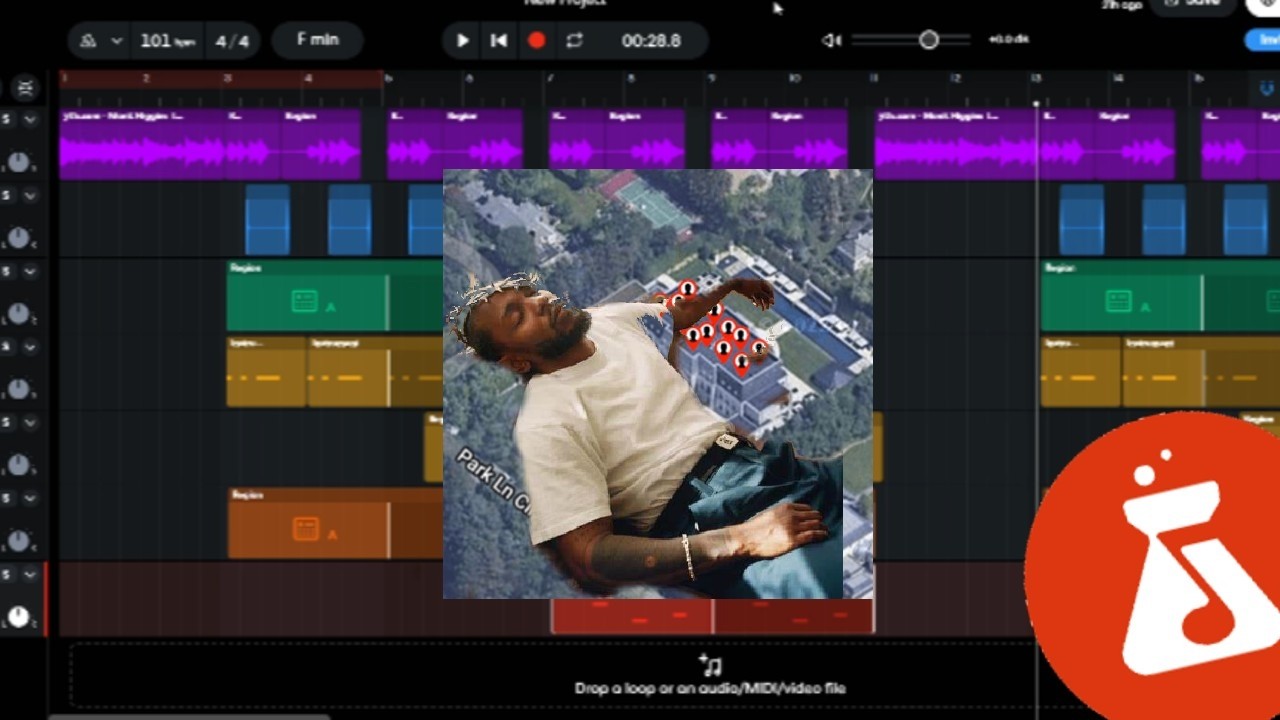Click the master dB level readout
This screenshot has width=1280, height=720.
pyautogui.click(x=1008, y=39)
